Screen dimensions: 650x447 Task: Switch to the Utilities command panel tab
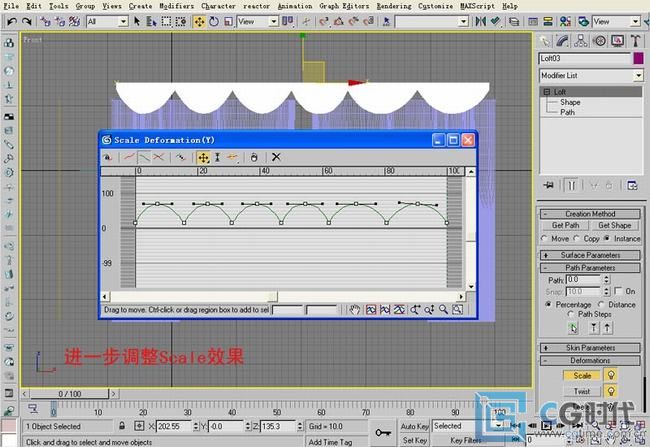click(x=635, y=41)
